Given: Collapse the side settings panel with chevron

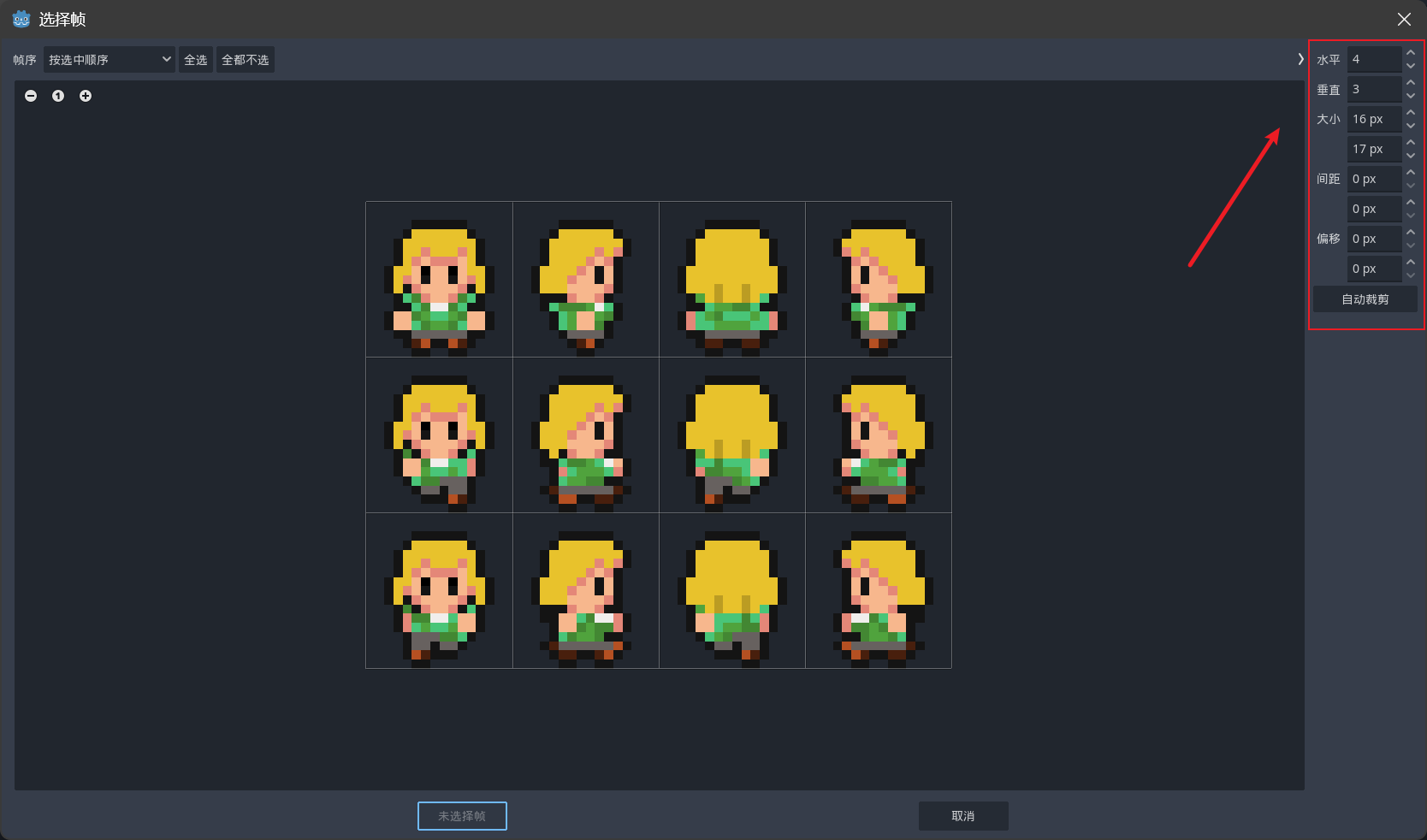Looking at the screenshot, I should [1300, 59].
